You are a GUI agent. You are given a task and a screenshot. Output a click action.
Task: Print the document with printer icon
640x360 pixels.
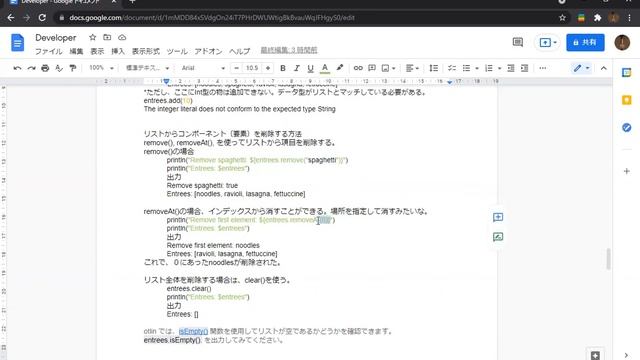click(45, 68)
